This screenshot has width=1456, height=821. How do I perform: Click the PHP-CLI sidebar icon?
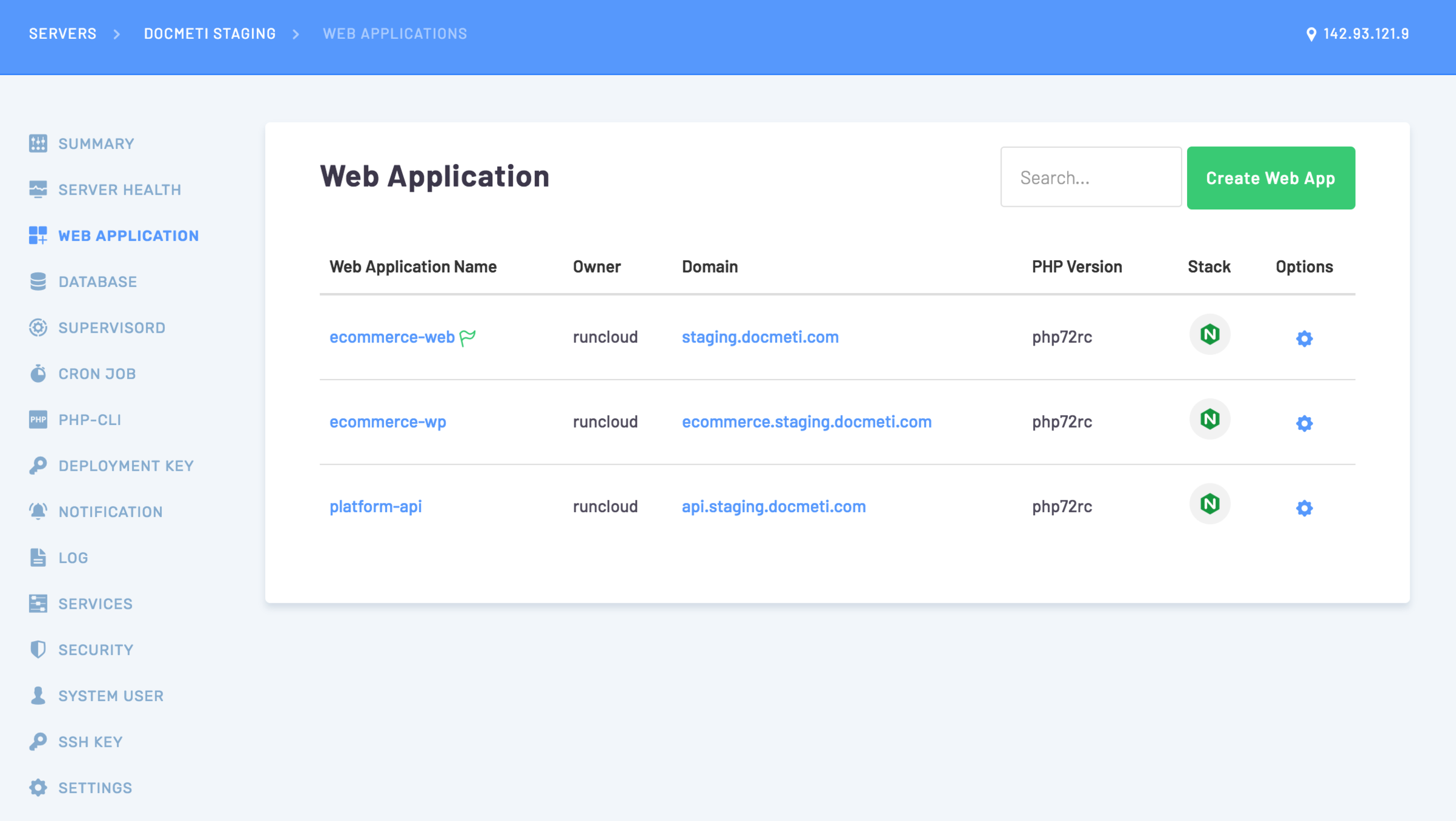click(x=38, y=420)
